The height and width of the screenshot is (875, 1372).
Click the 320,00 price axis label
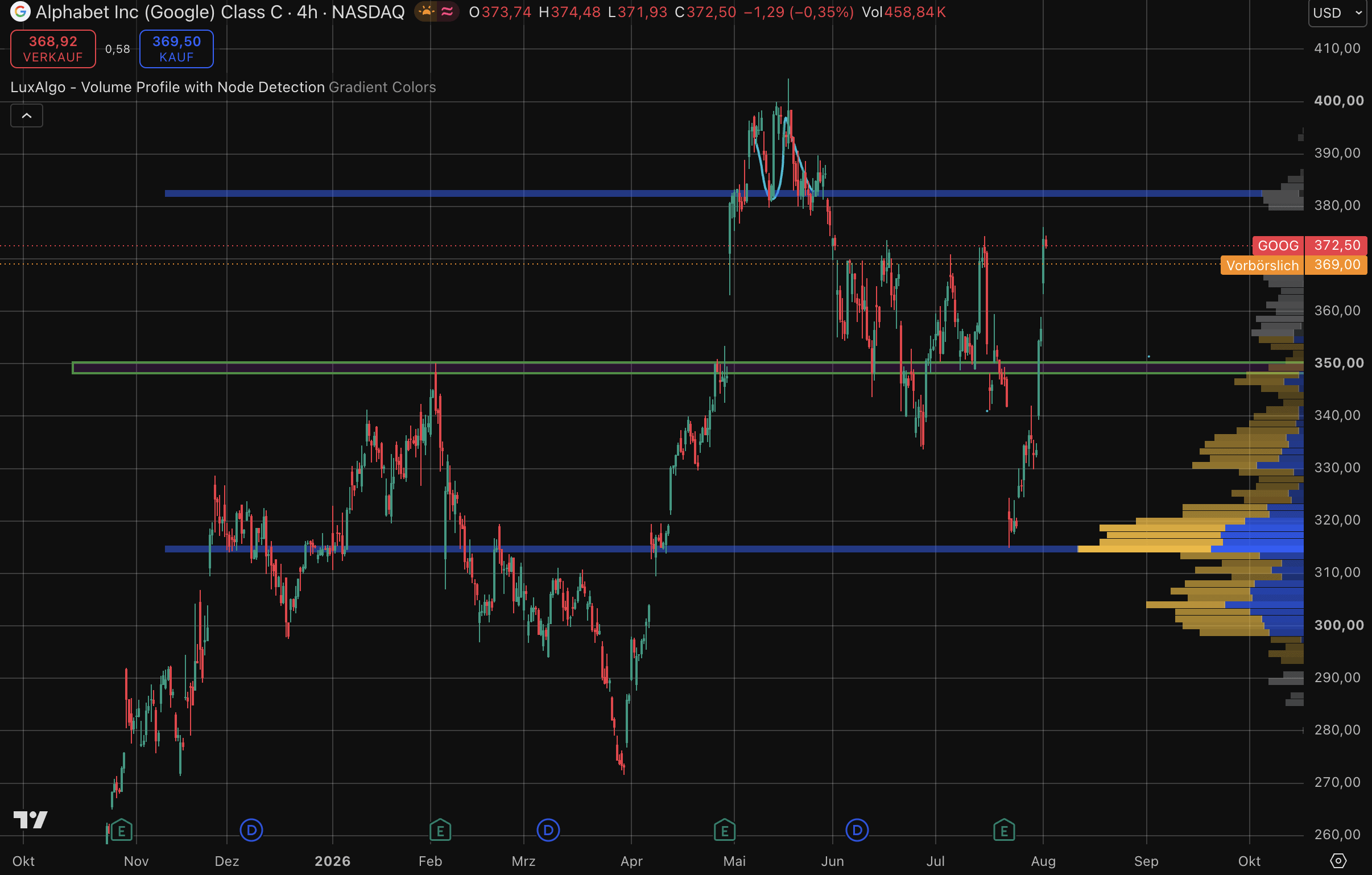1337,521
